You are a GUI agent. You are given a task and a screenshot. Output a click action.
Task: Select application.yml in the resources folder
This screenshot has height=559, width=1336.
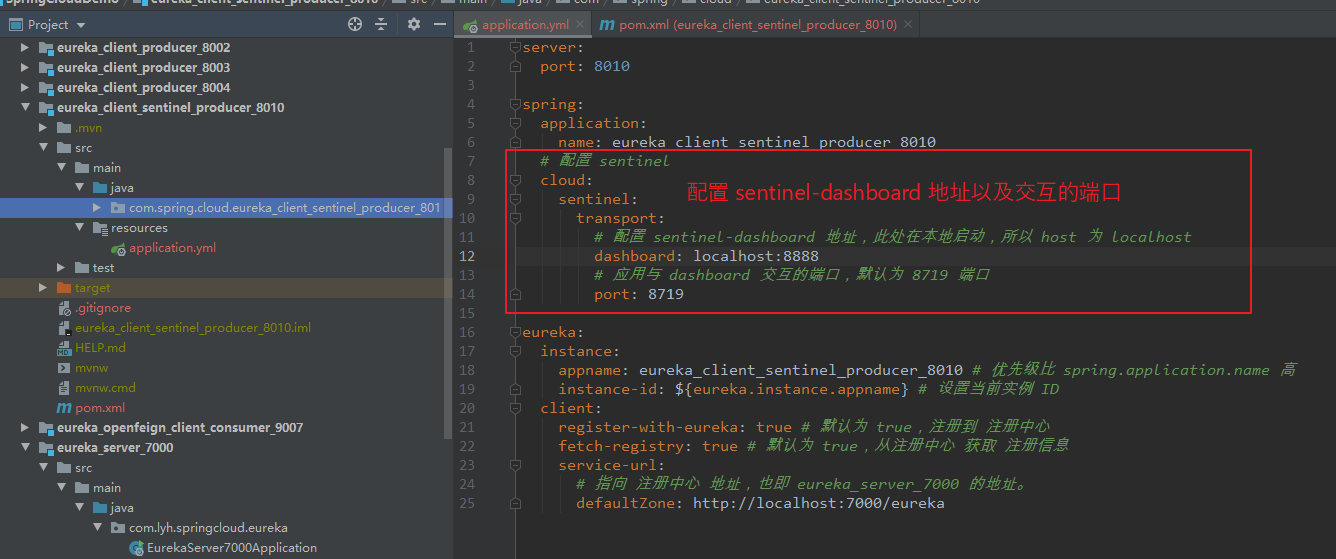pyautogui.click(x=172, y=248)
